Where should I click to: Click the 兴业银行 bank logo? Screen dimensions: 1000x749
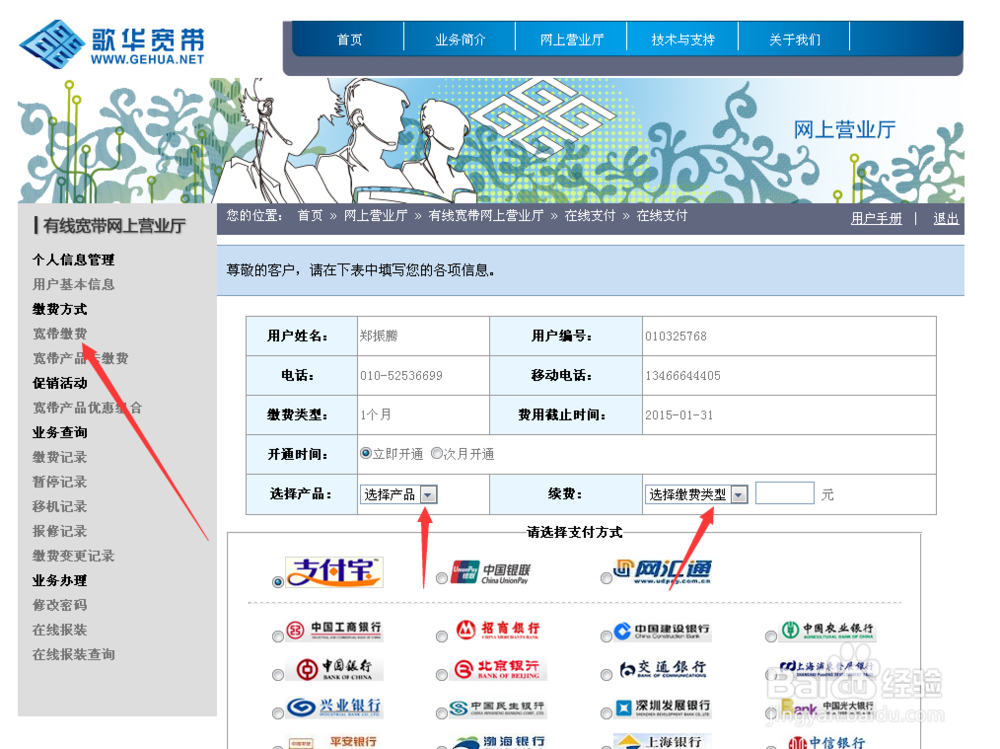click(x=334, y=707)
